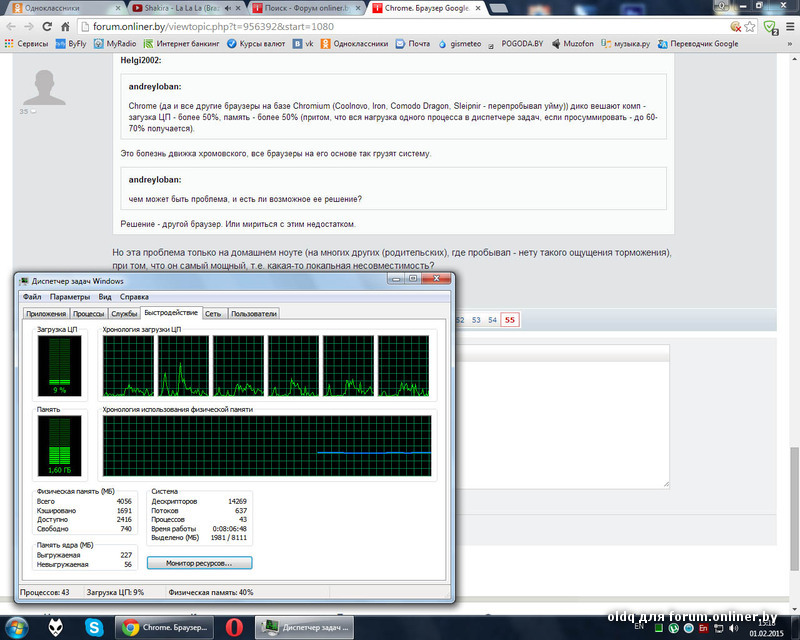Open the gismeteo bookmark
The image size is (800, 640).
(460, 44)
